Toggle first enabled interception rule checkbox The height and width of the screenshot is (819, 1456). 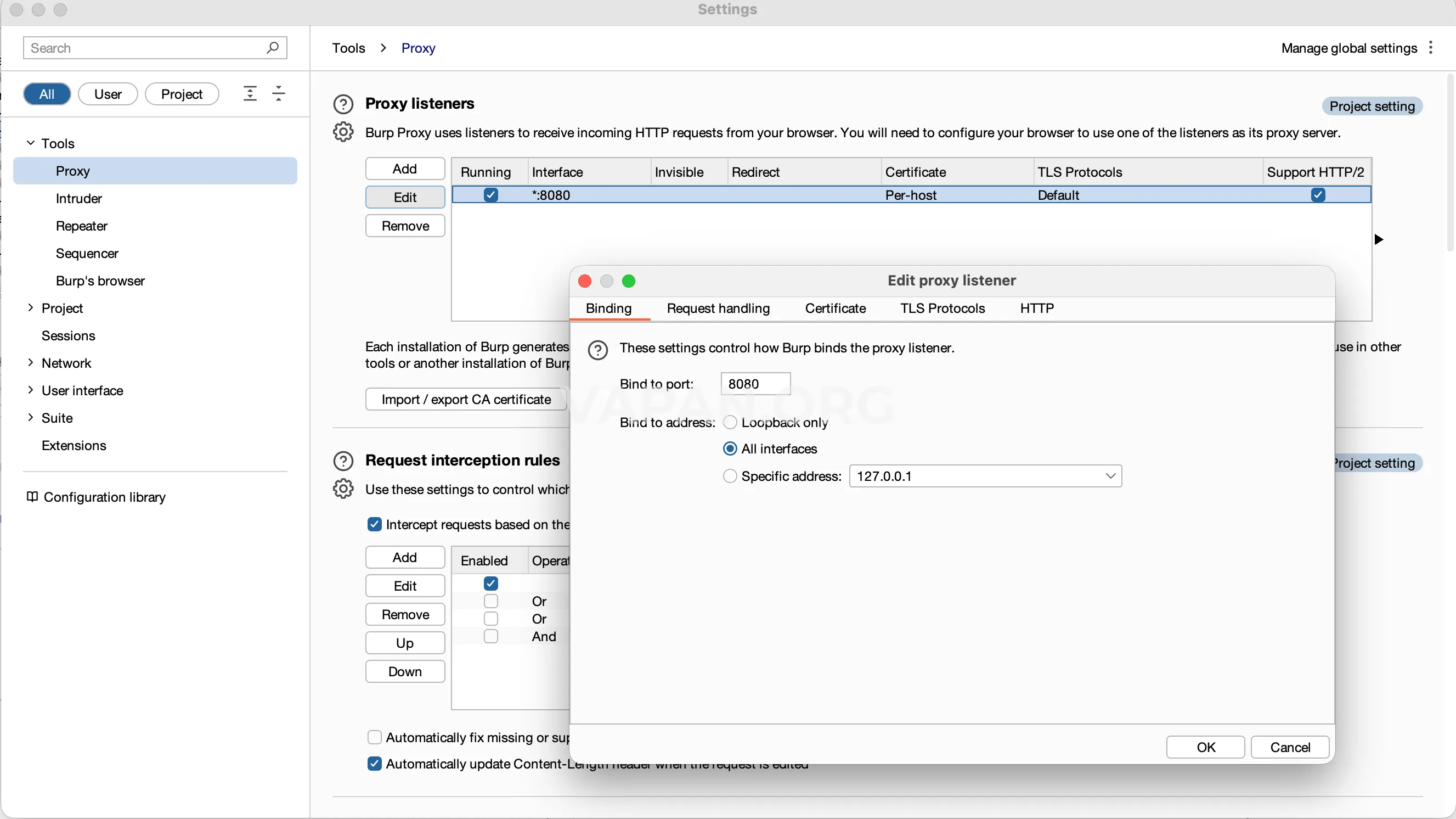tap(490, 583)
